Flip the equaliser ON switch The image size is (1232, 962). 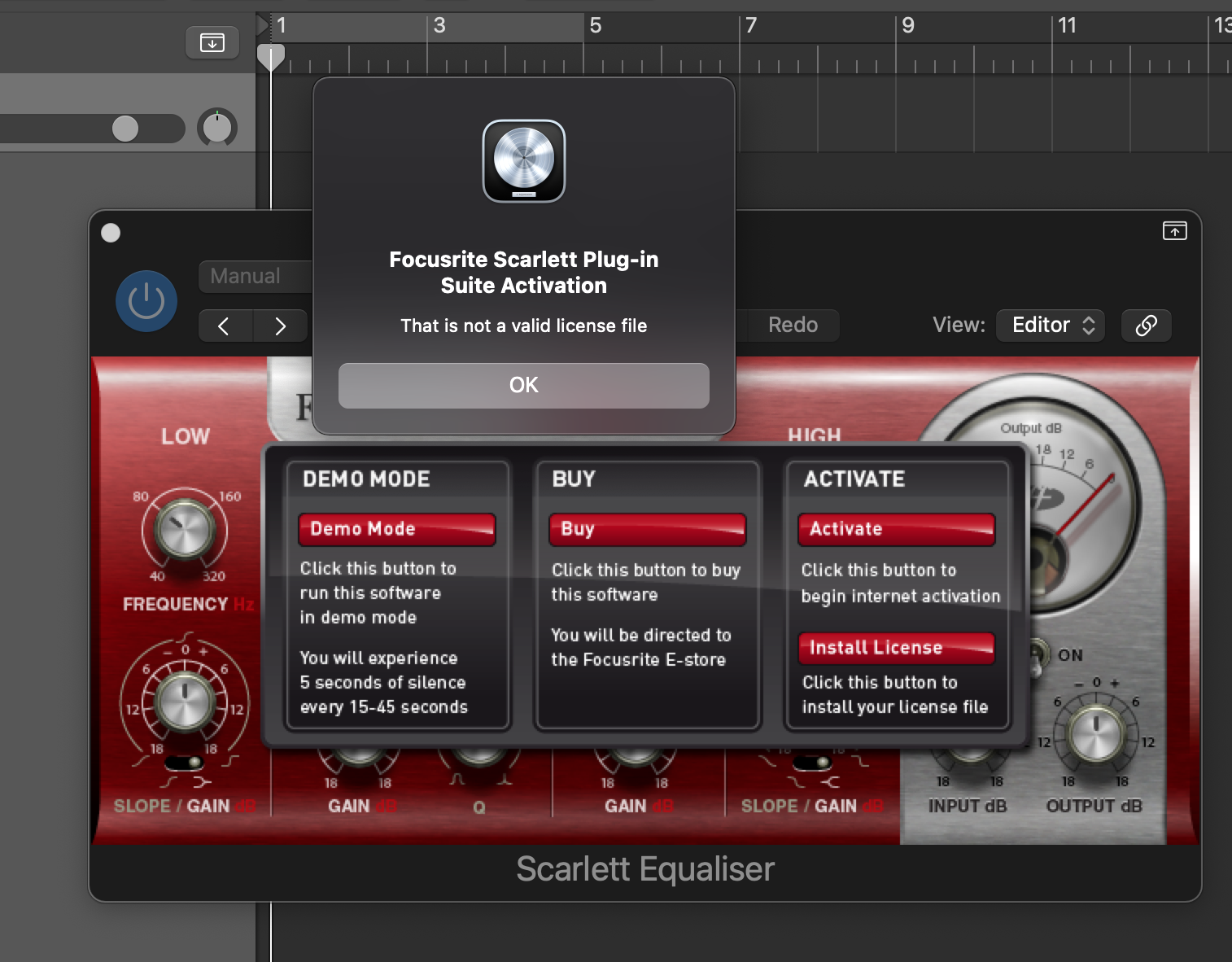tap(1038, 656)
